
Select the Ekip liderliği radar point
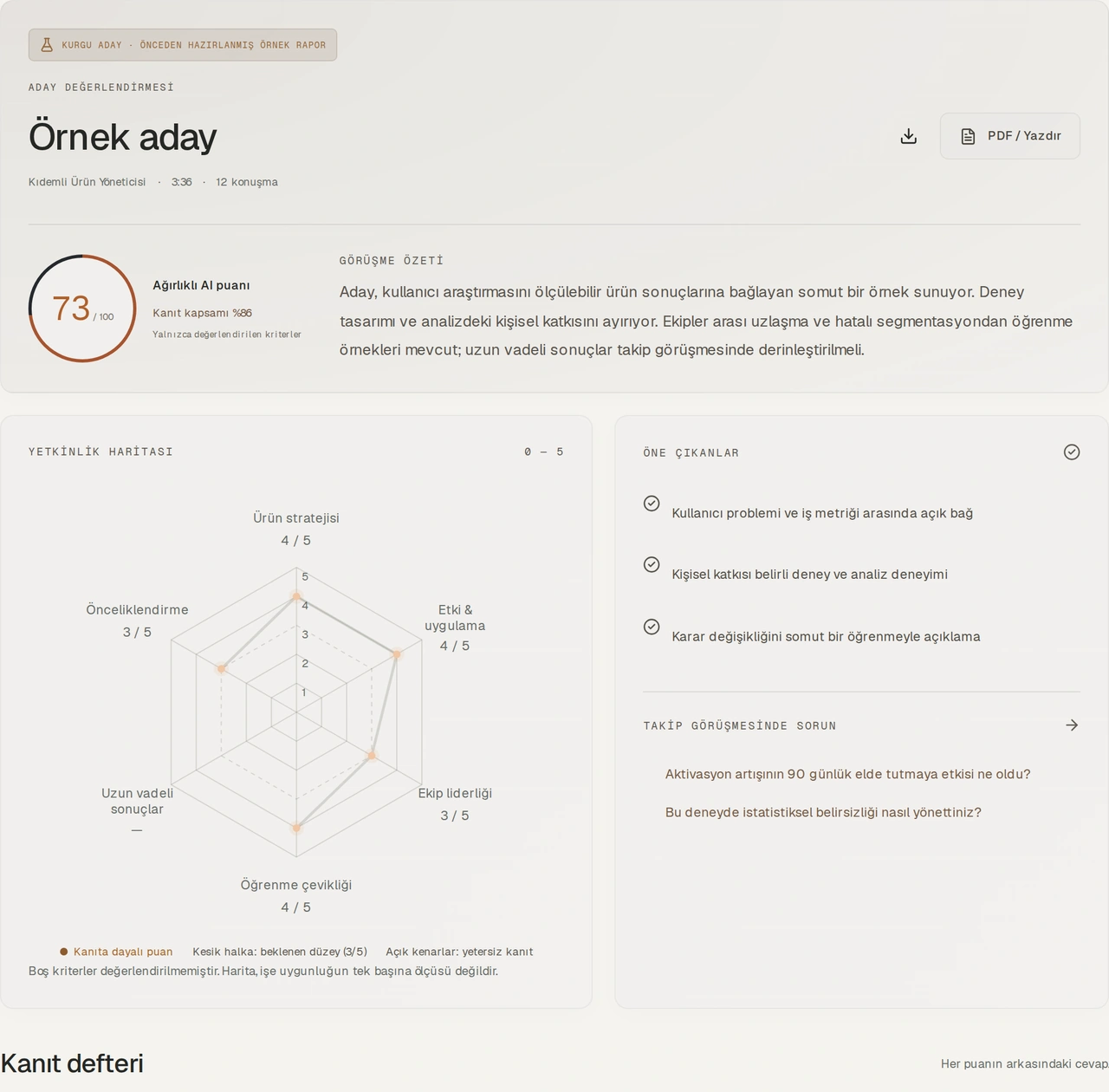[x=372, y=756]
